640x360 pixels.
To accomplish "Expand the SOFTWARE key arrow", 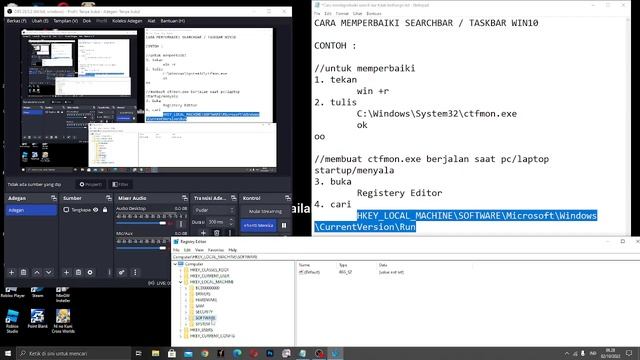I will (x=186, y=318).
